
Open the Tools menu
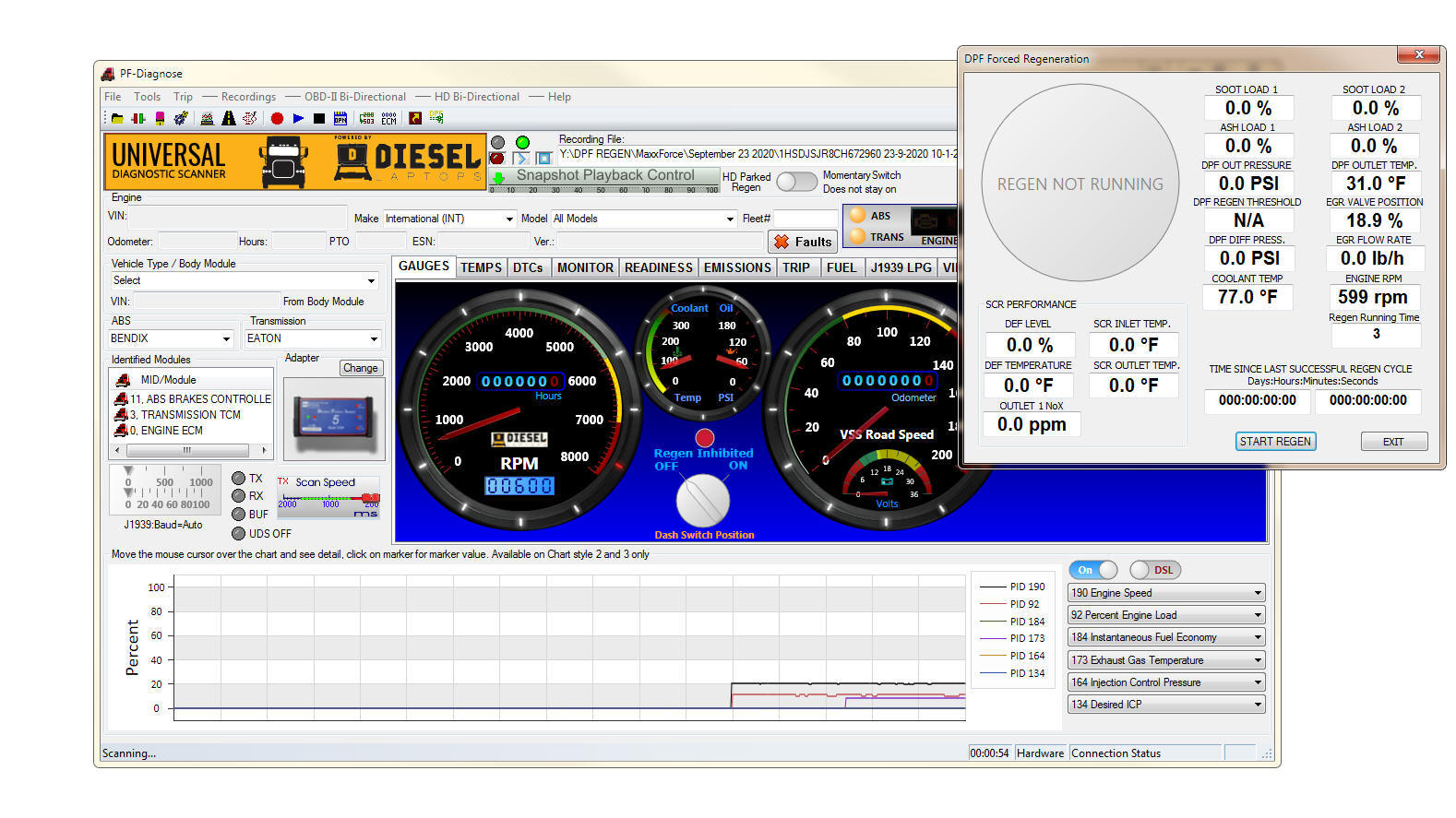(147, 97)
